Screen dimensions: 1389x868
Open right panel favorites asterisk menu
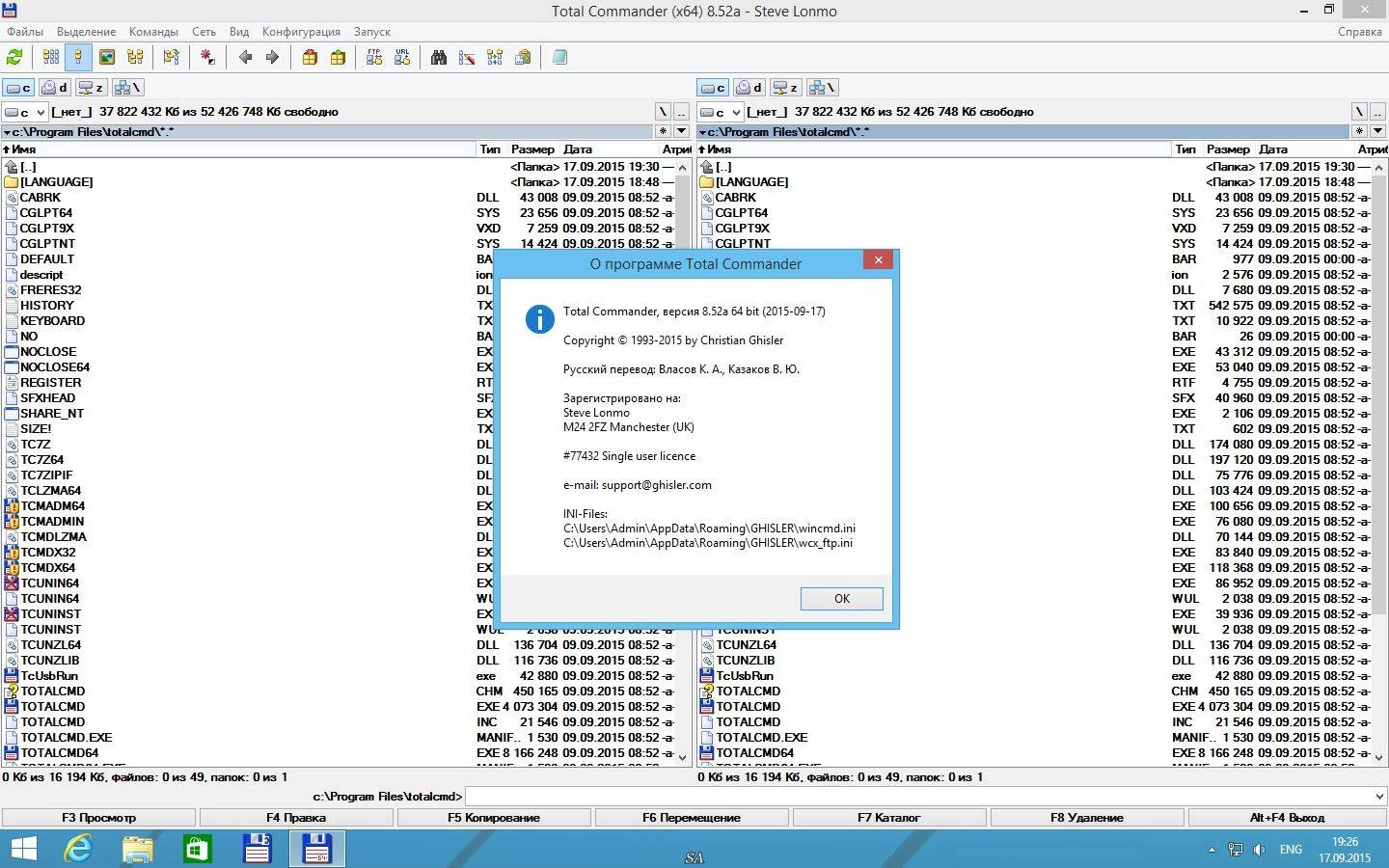(1359, 131)
